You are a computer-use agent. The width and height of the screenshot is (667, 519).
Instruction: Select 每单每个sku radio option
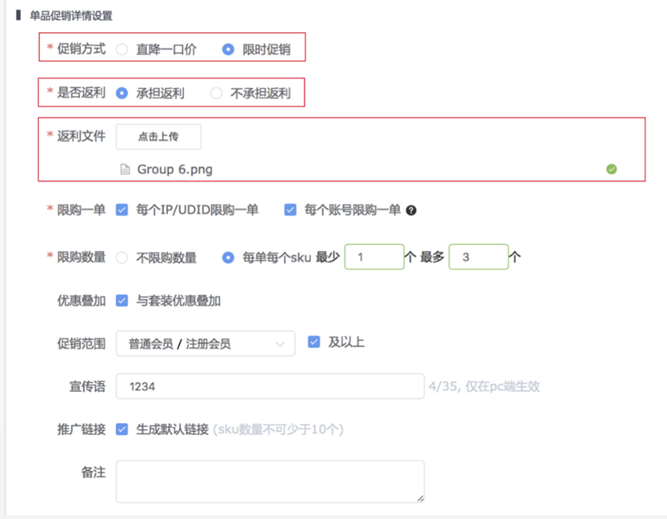(x=229, y=257)
